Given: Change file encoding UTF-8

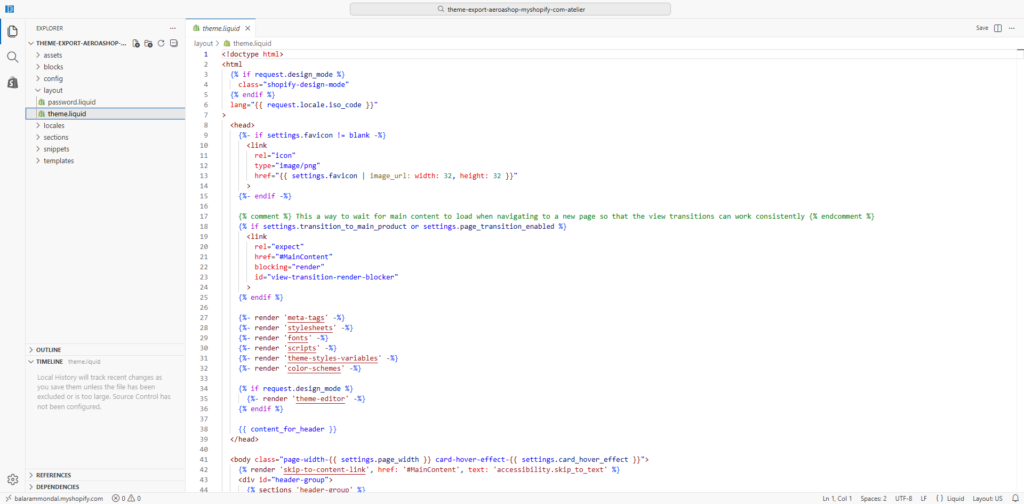Looking at the screenshot, I should [904, 498].
